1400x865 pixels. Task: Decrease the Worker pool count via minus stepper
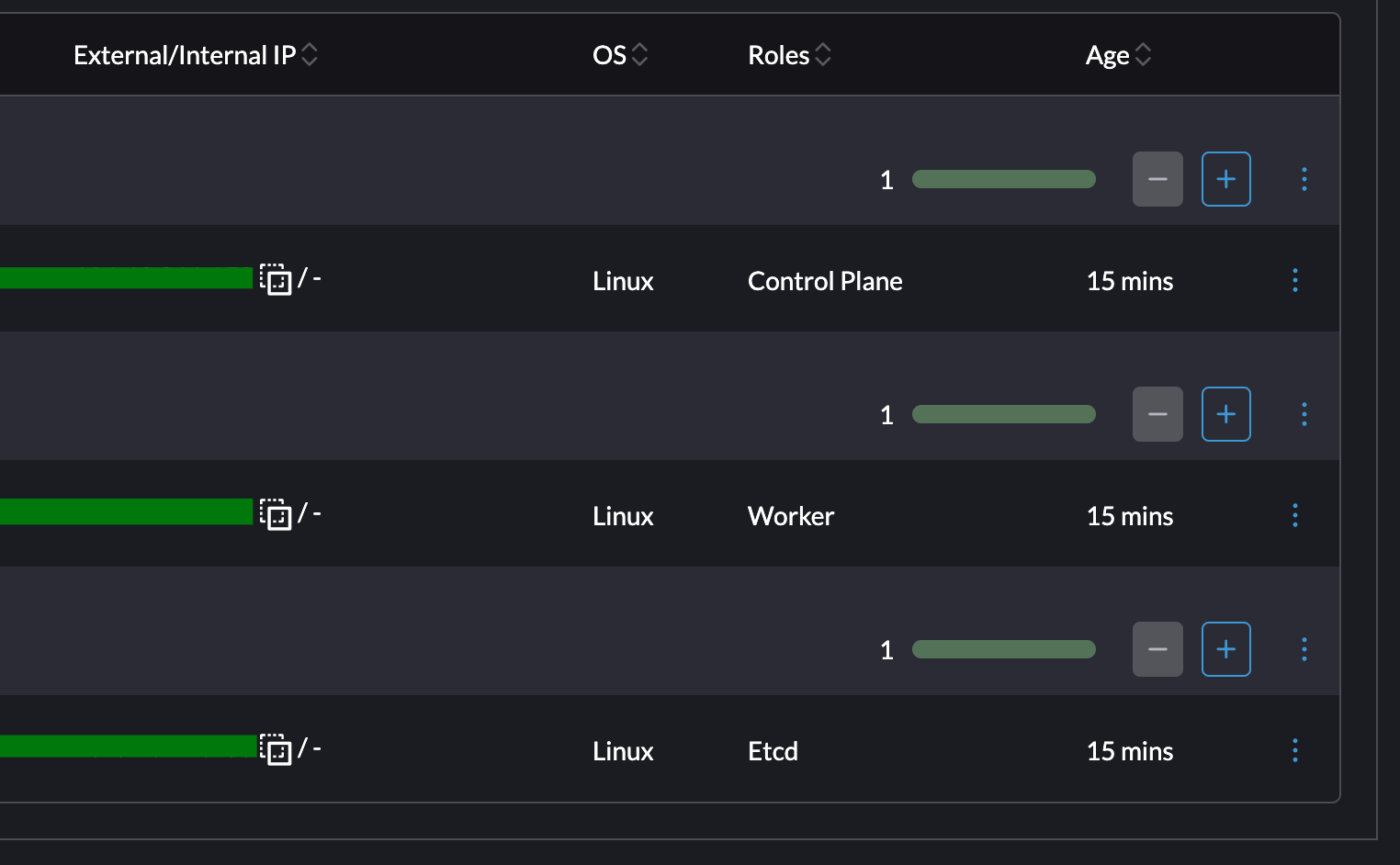click(x=1157, y=414)
